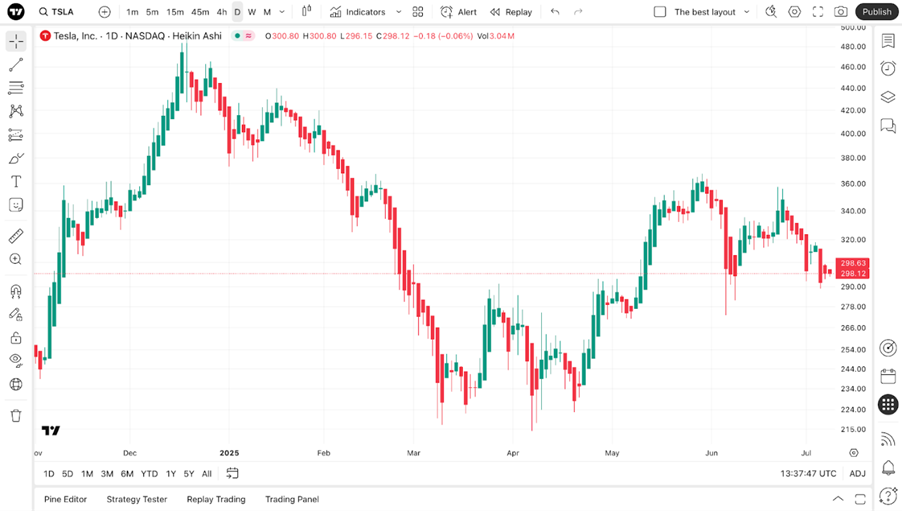The width and height of the screenshot is (902, 511).
Task: Toggle lock all drawings
Action: [x=16, y=338]
